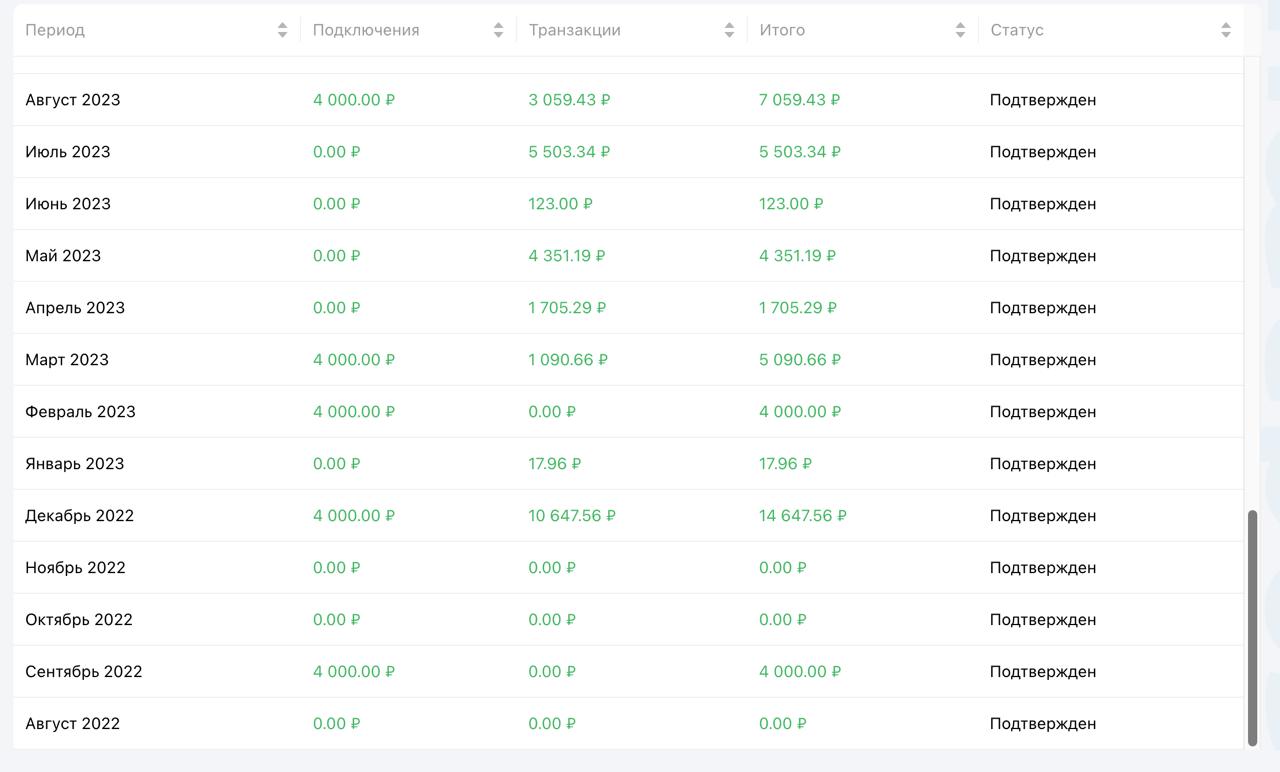1280x772 pixels.
Task: Click the Период column header label
Action: tap(55, 30)
